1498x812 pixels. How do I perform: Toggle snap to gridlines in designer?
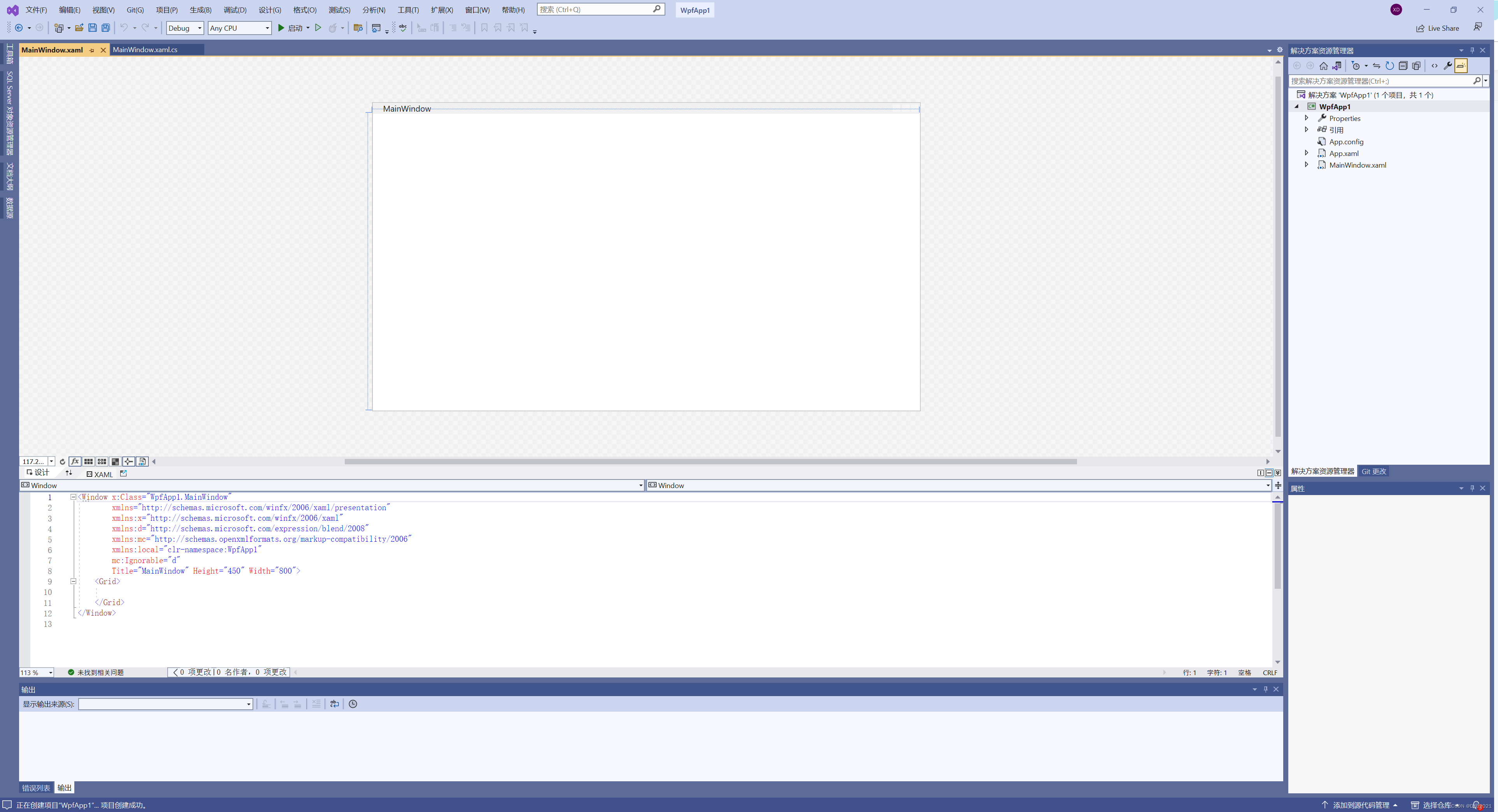(x=102, y=462)
